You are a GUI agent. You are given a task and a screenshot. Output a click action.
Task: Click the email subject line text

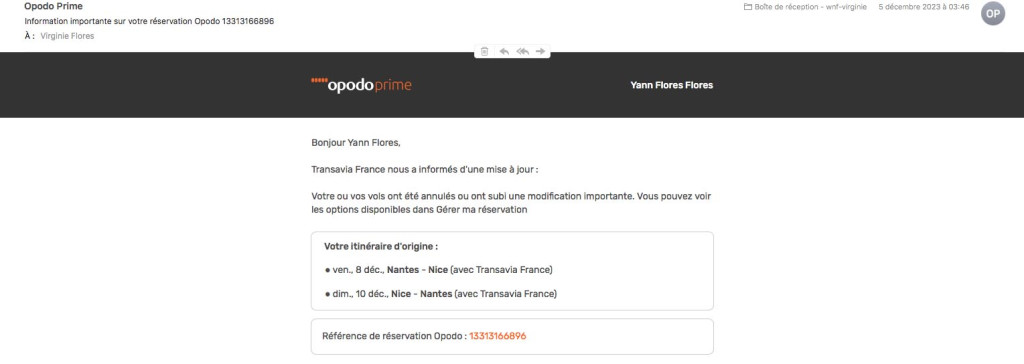(149, 21)
